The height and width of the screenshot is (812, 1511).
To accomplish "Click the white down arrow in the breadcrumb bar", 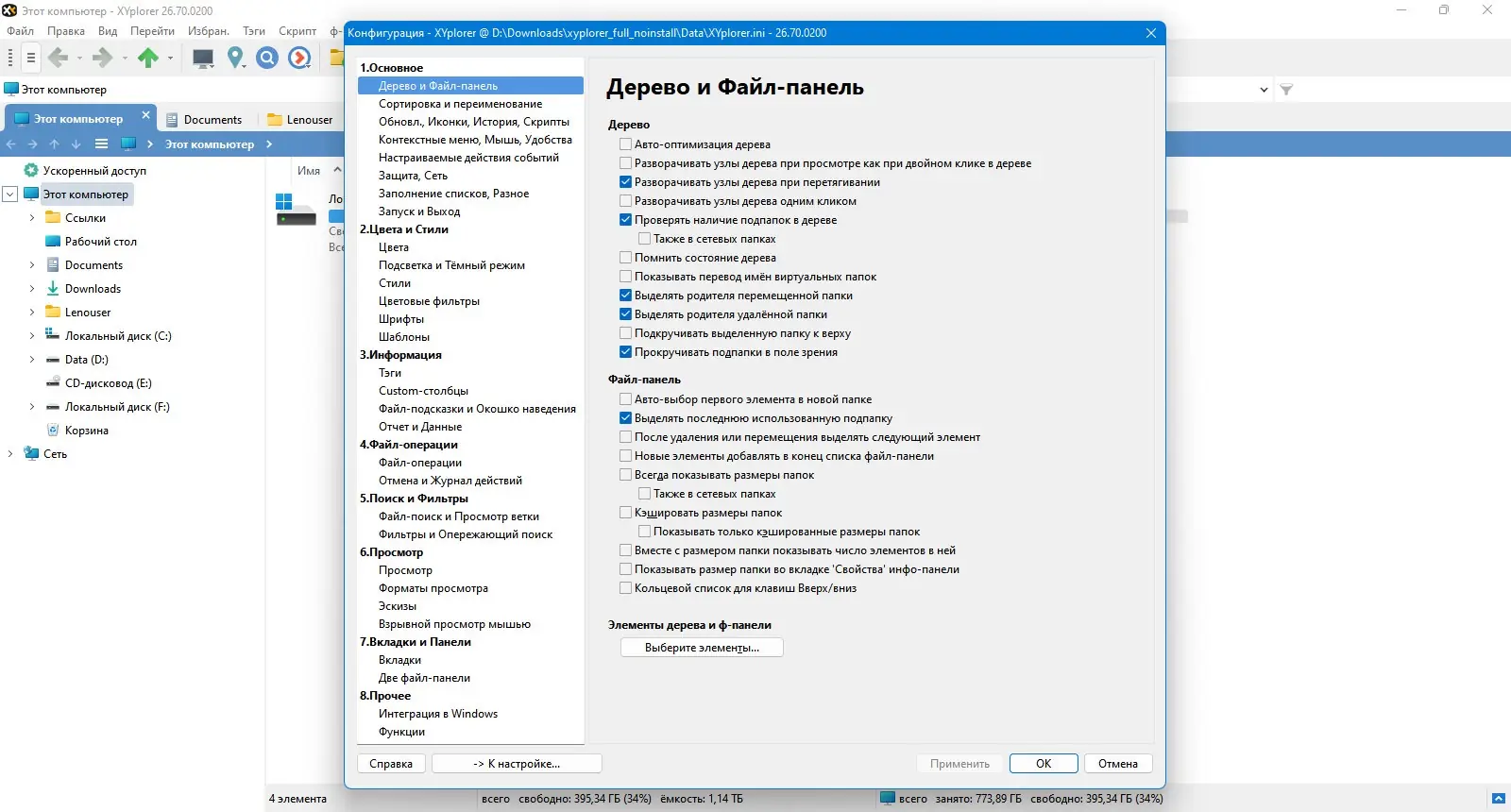I will [76, 144].
